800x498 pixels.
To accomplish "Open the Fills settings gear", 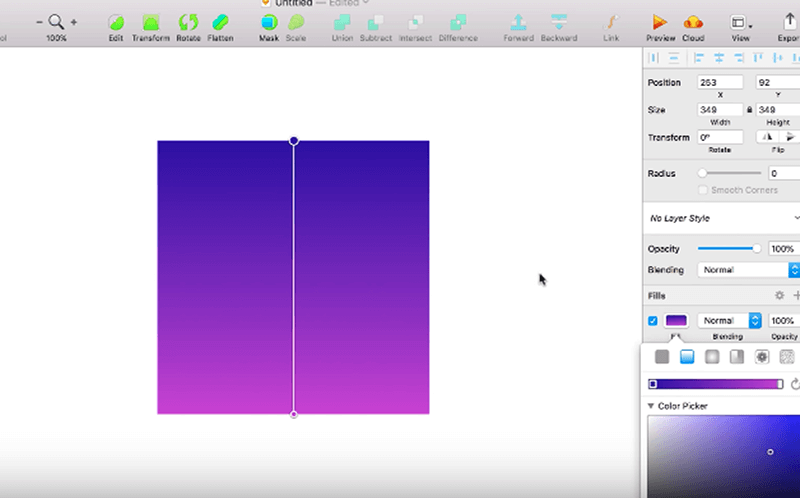I will click(779, 296).
